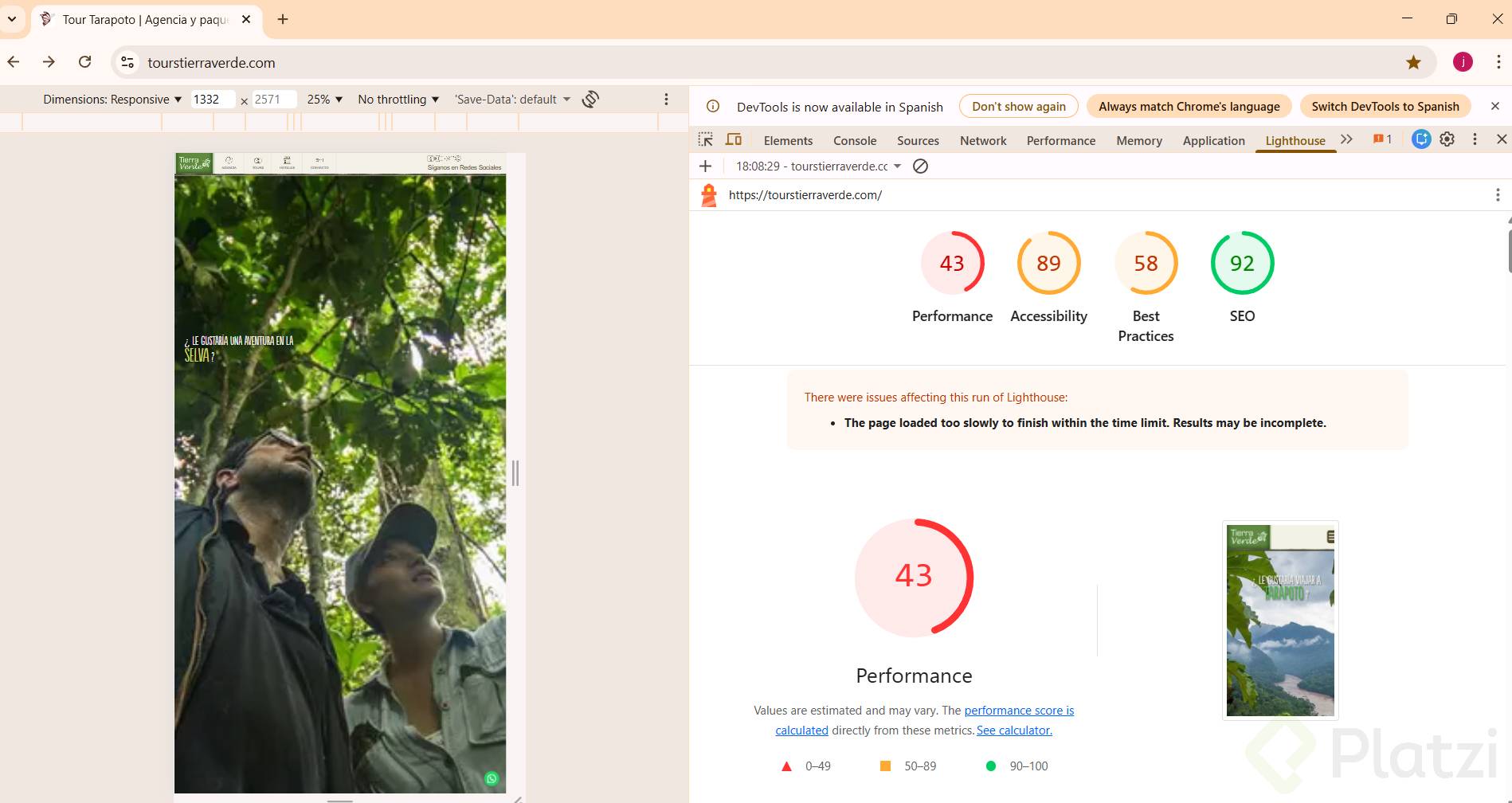Click the Agencia nav icon on webpage
The image size is (1512, 803).
coord(229,163)
